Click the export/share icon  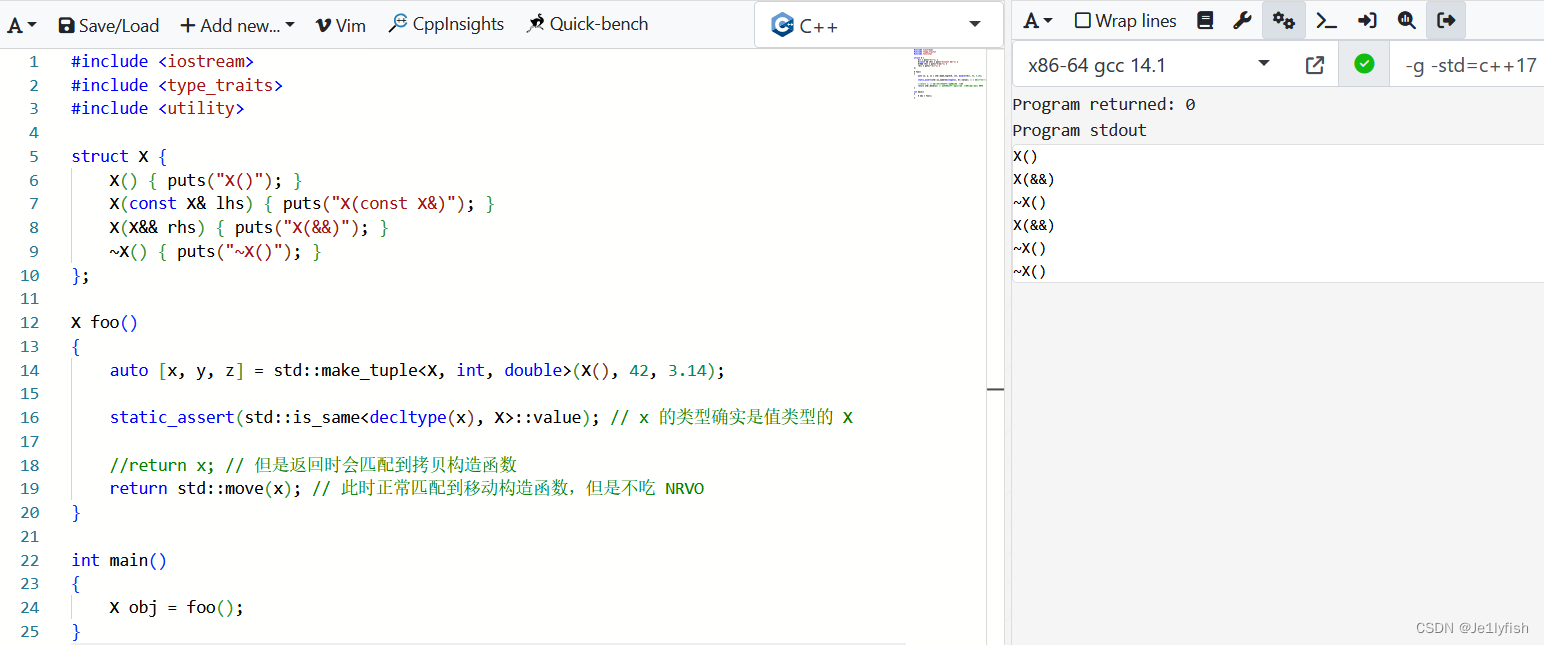pyautogui.click(x=1446, y=19)
